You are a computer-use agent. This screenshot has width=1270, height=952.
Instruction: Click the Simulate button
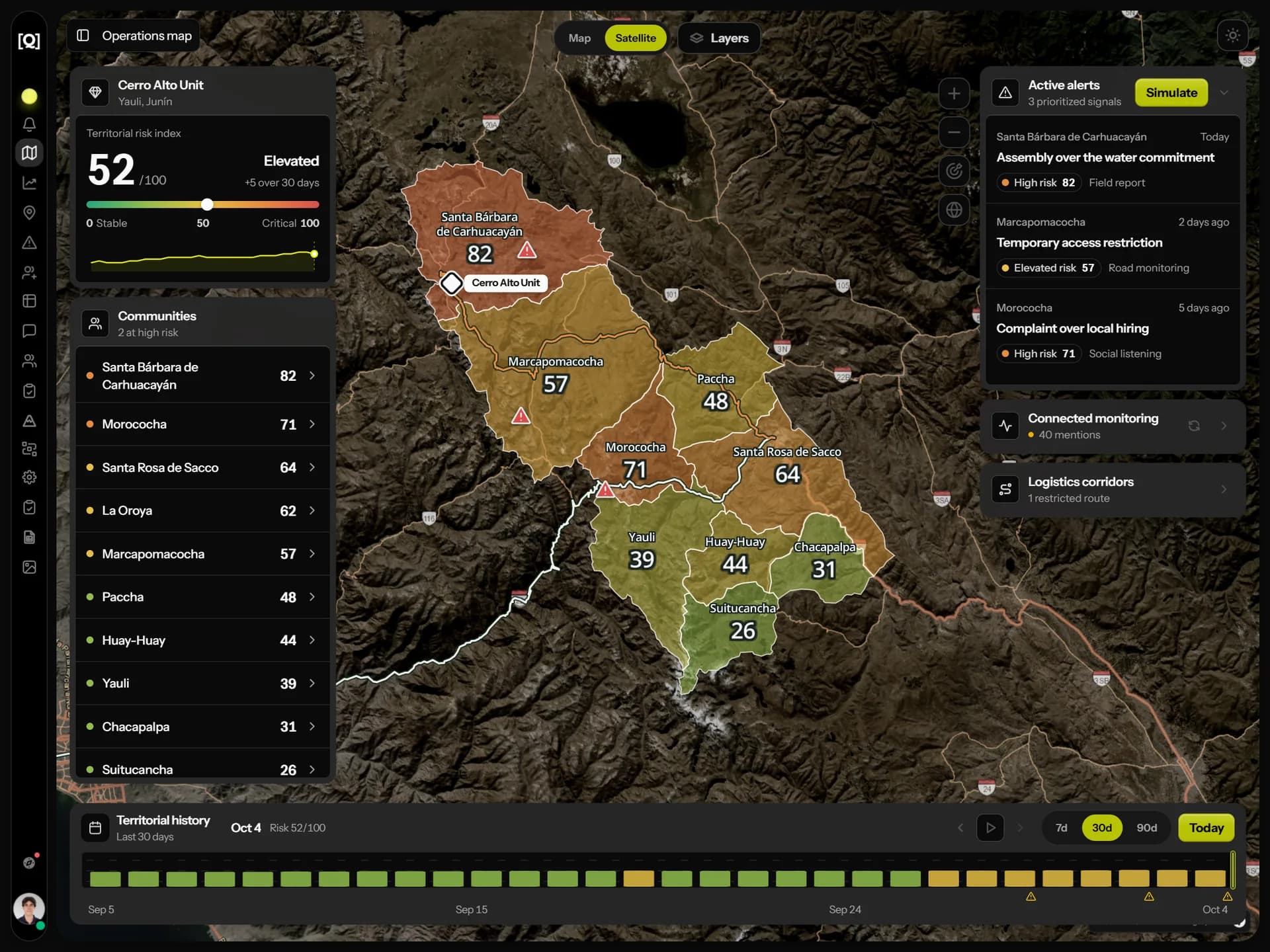pyautogui.click(x=1171, y=93)
